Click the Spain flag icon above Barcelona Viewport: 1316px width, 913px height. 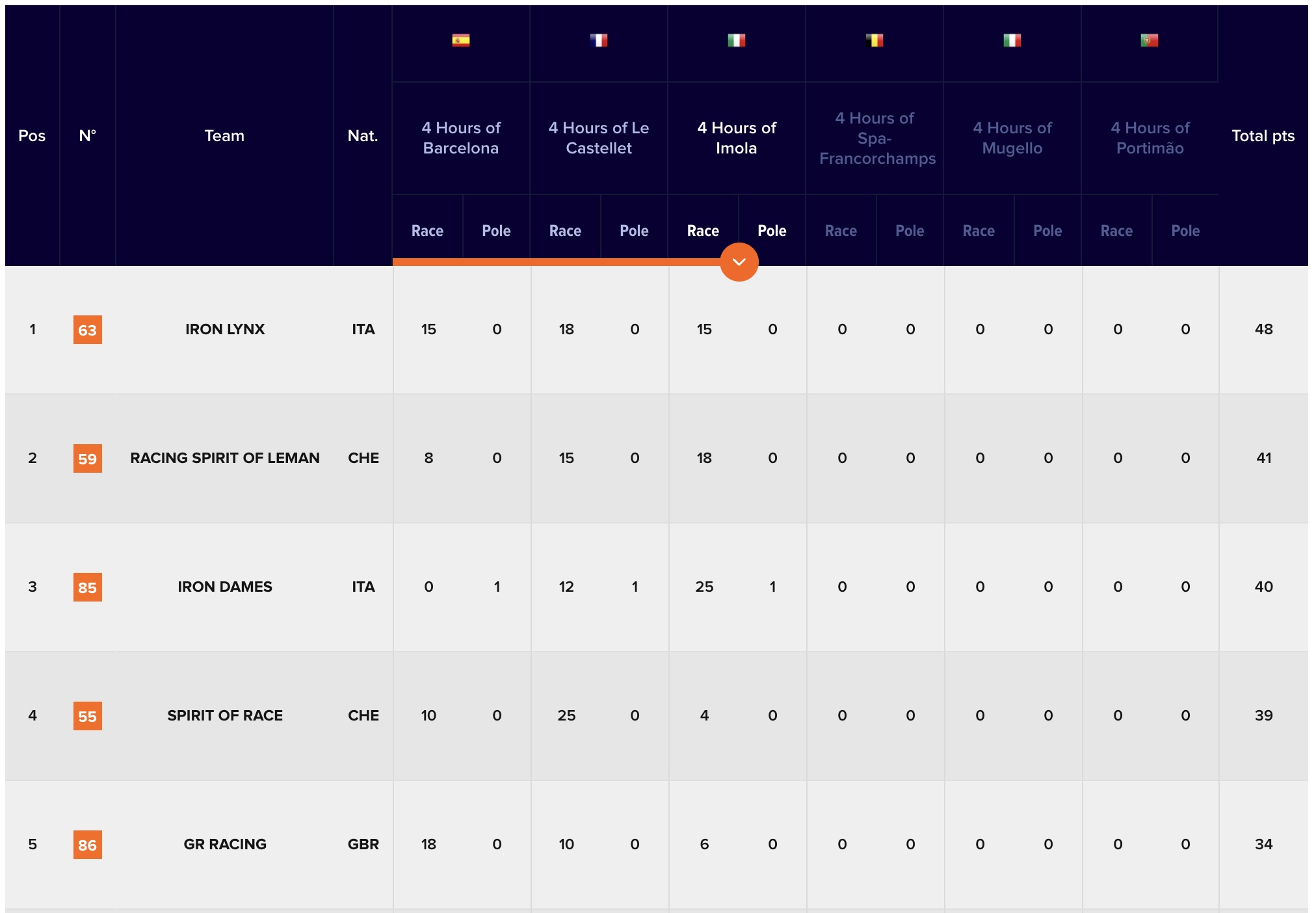pos(461,40)
